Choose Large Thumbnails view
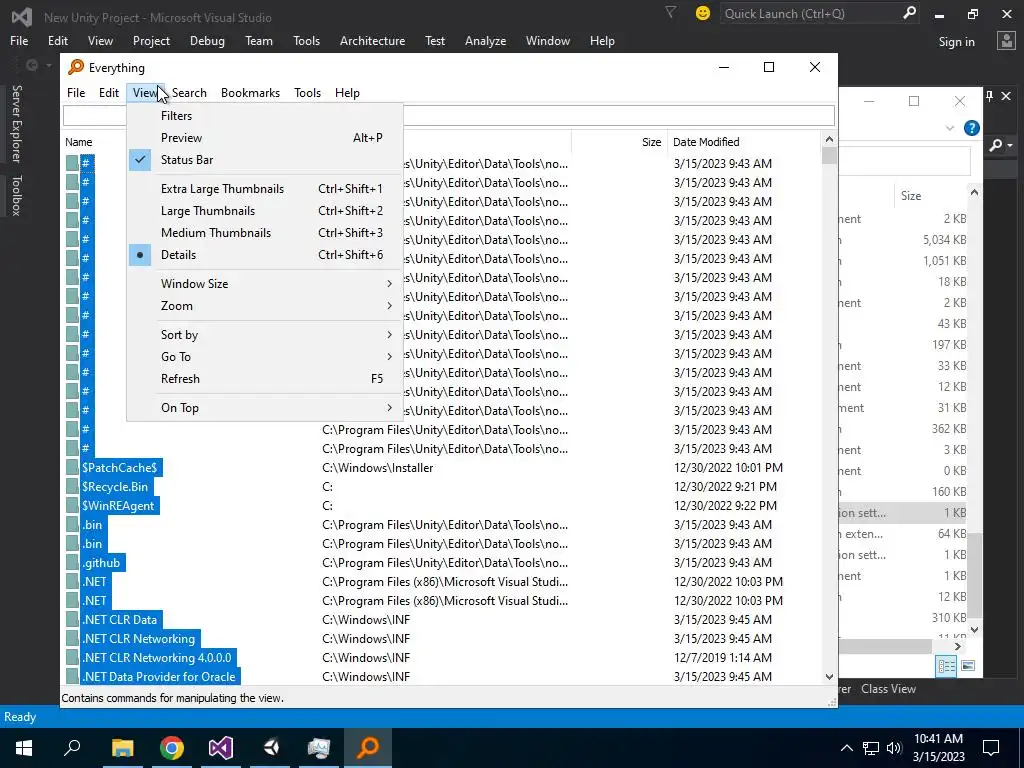1024x768 pixels. pos(264,211)
